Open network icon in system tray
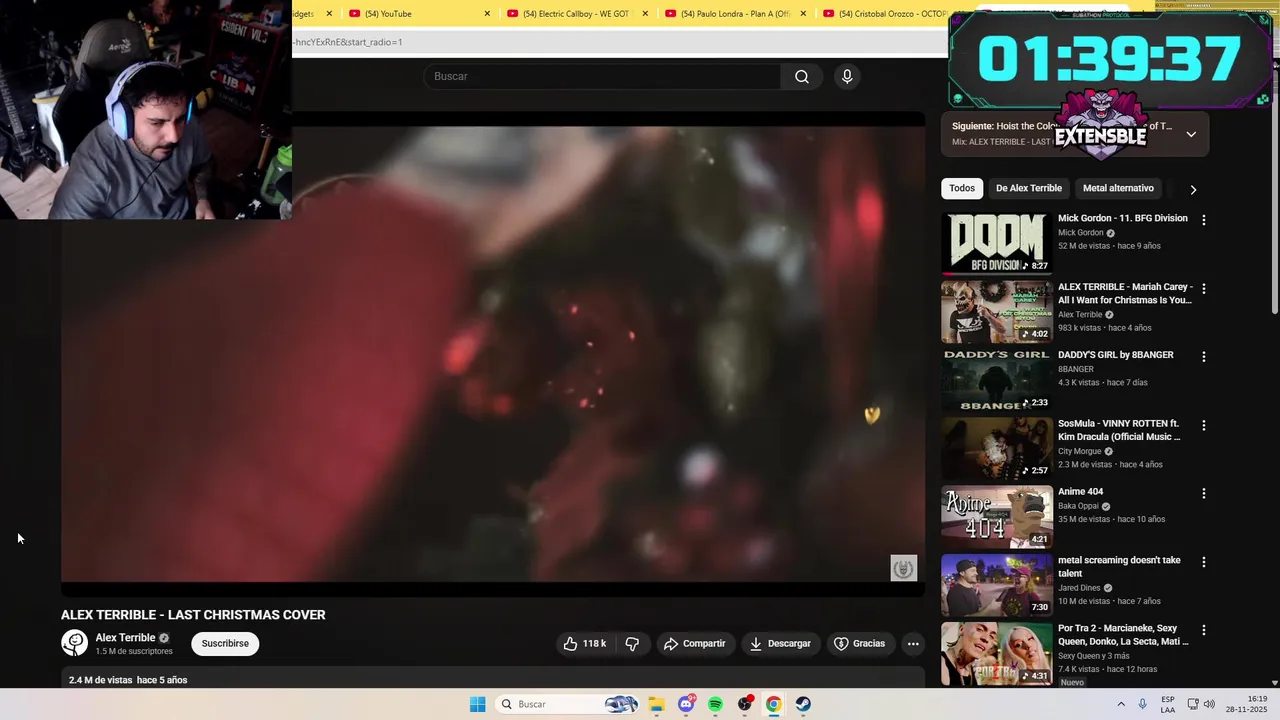 1192,704
